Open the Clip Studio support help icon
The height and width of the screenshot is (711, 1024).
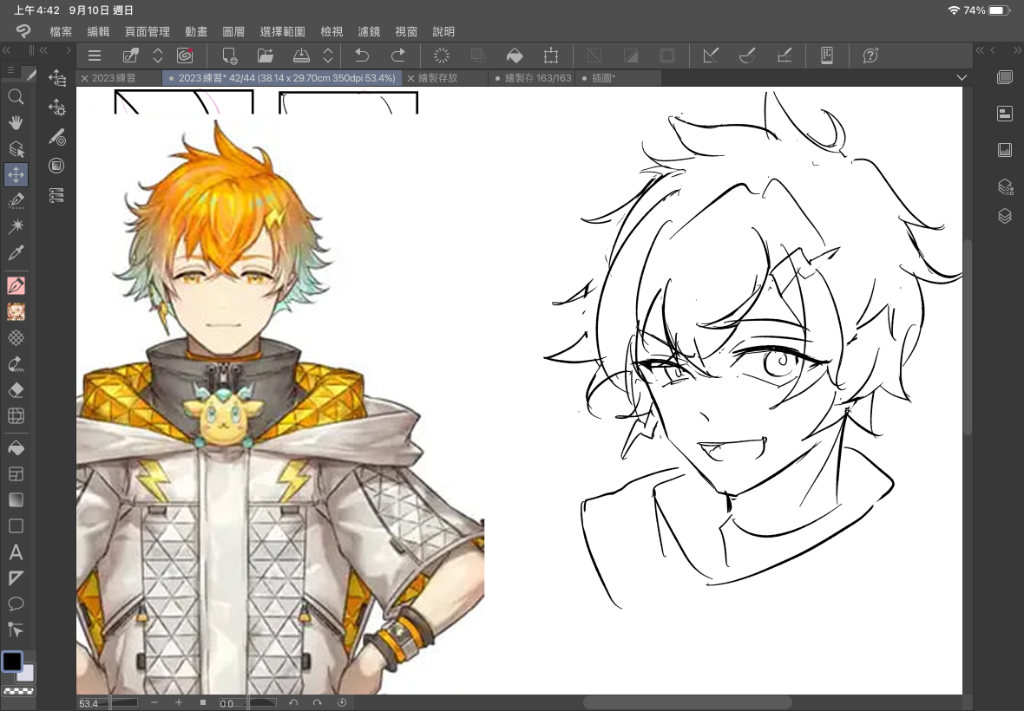pos(870,55)
